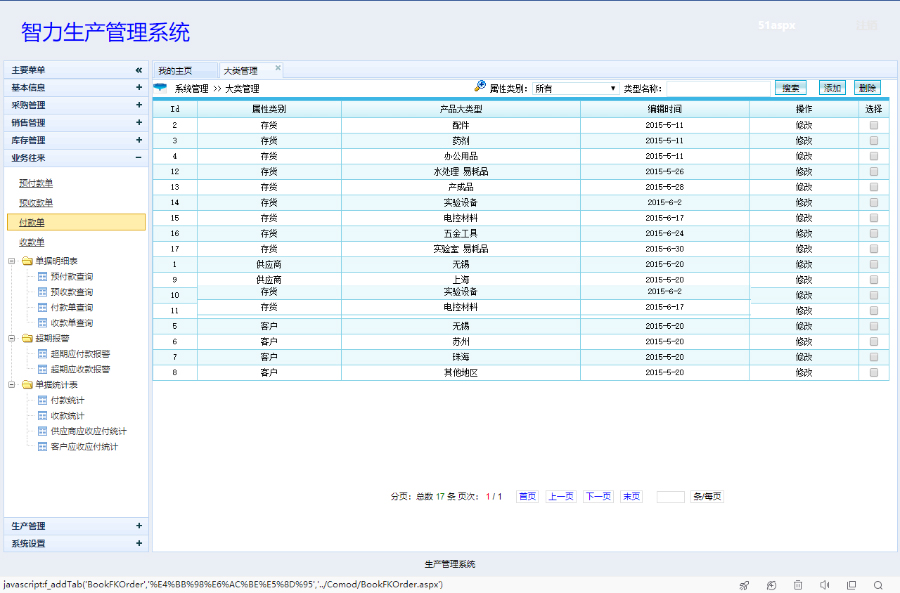900x593 pixels.
Task: Expand the 生产管理 section
Action: [139, 526]
